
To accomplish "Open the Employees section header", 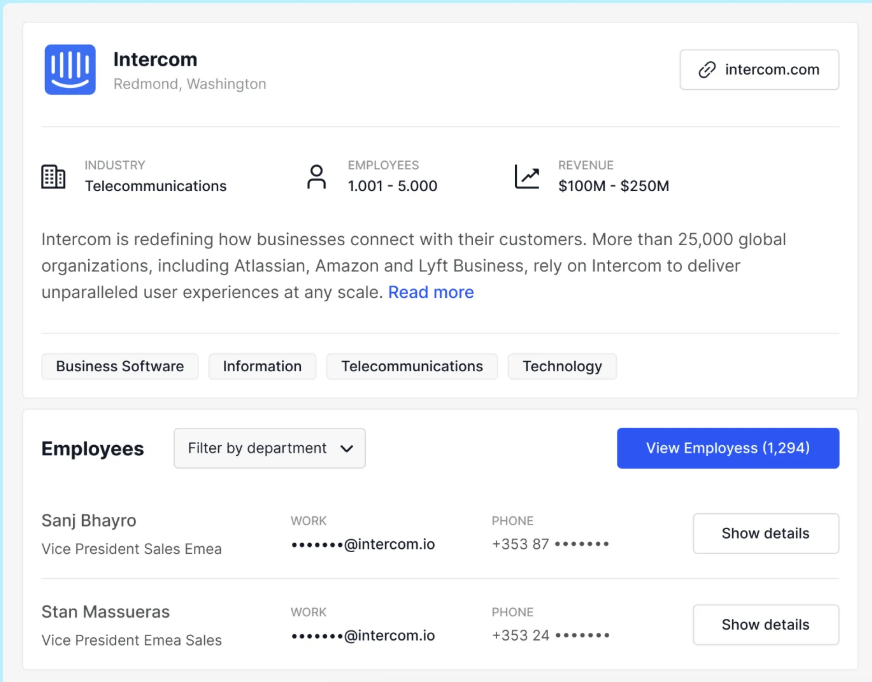I will (x=93, y=449).
